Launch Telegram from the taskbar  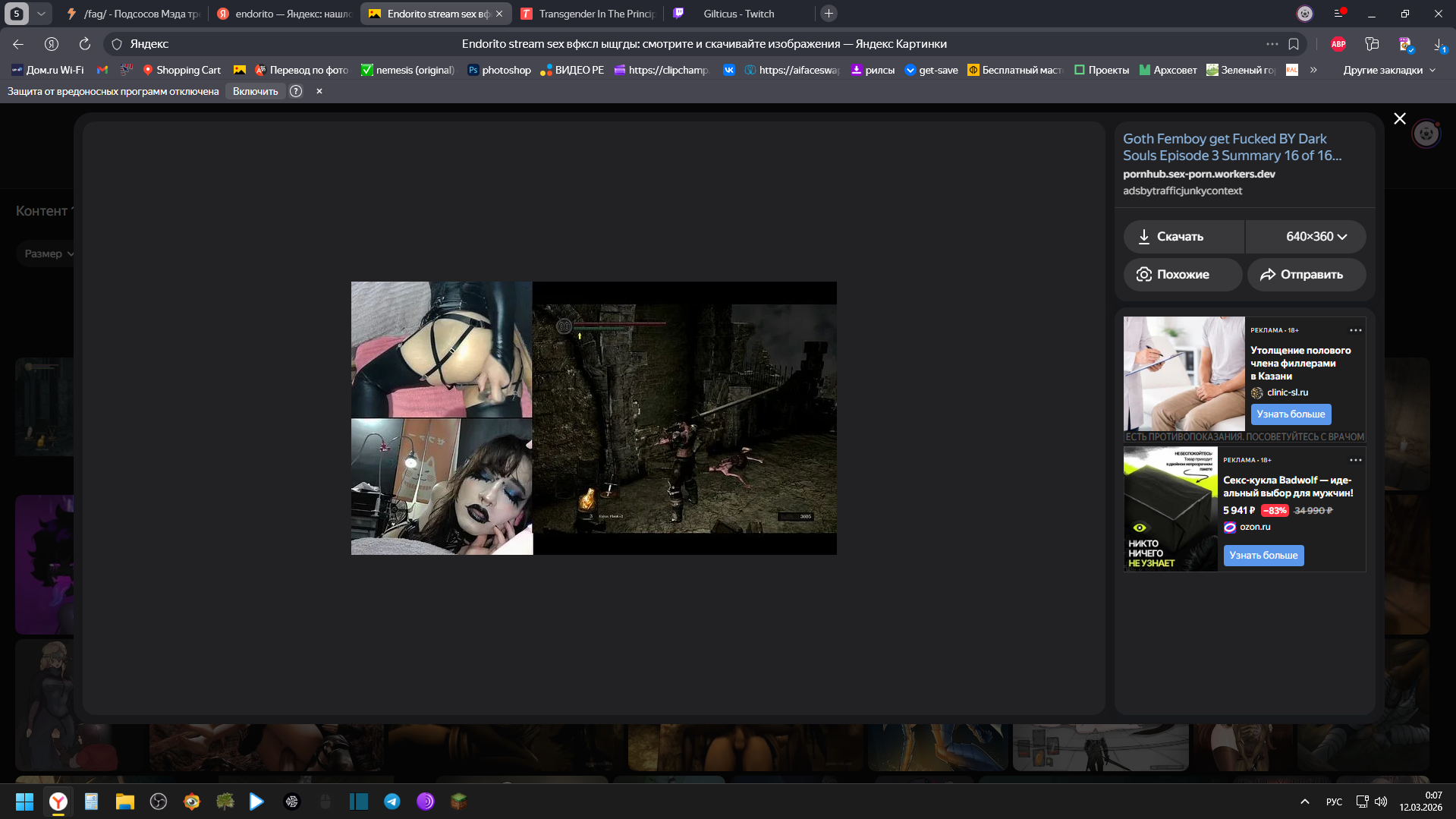pos(392,802)
